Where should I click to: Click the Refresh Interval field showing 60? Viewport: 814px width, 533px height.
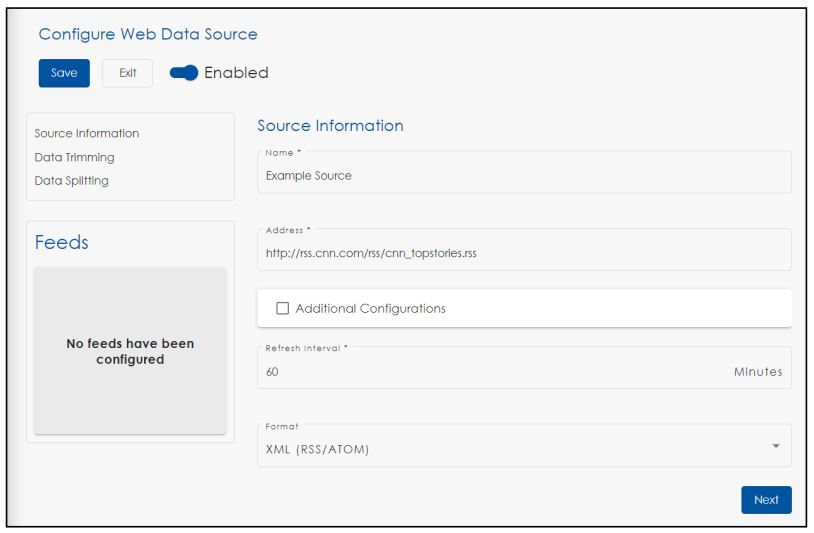tap(524, 367)
